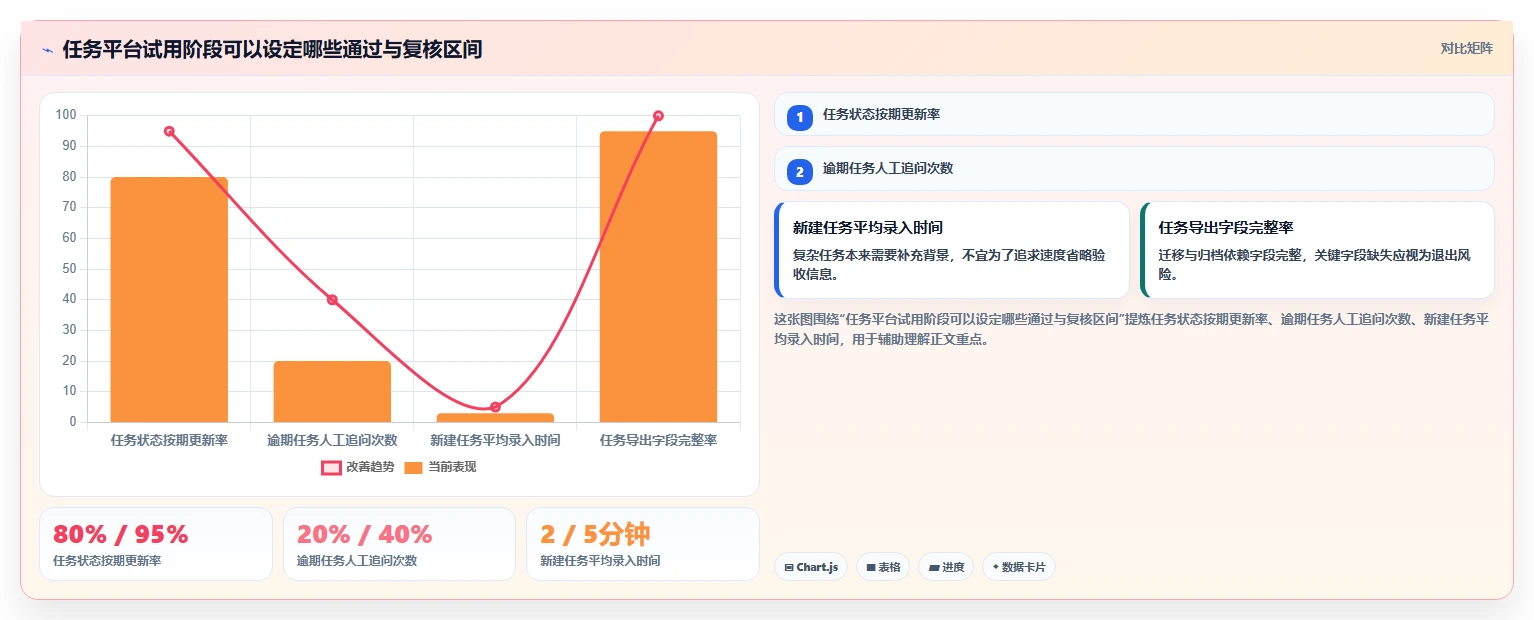Click the number 2 badge icon
The image size is (1534, 620).
coord(799,172)
